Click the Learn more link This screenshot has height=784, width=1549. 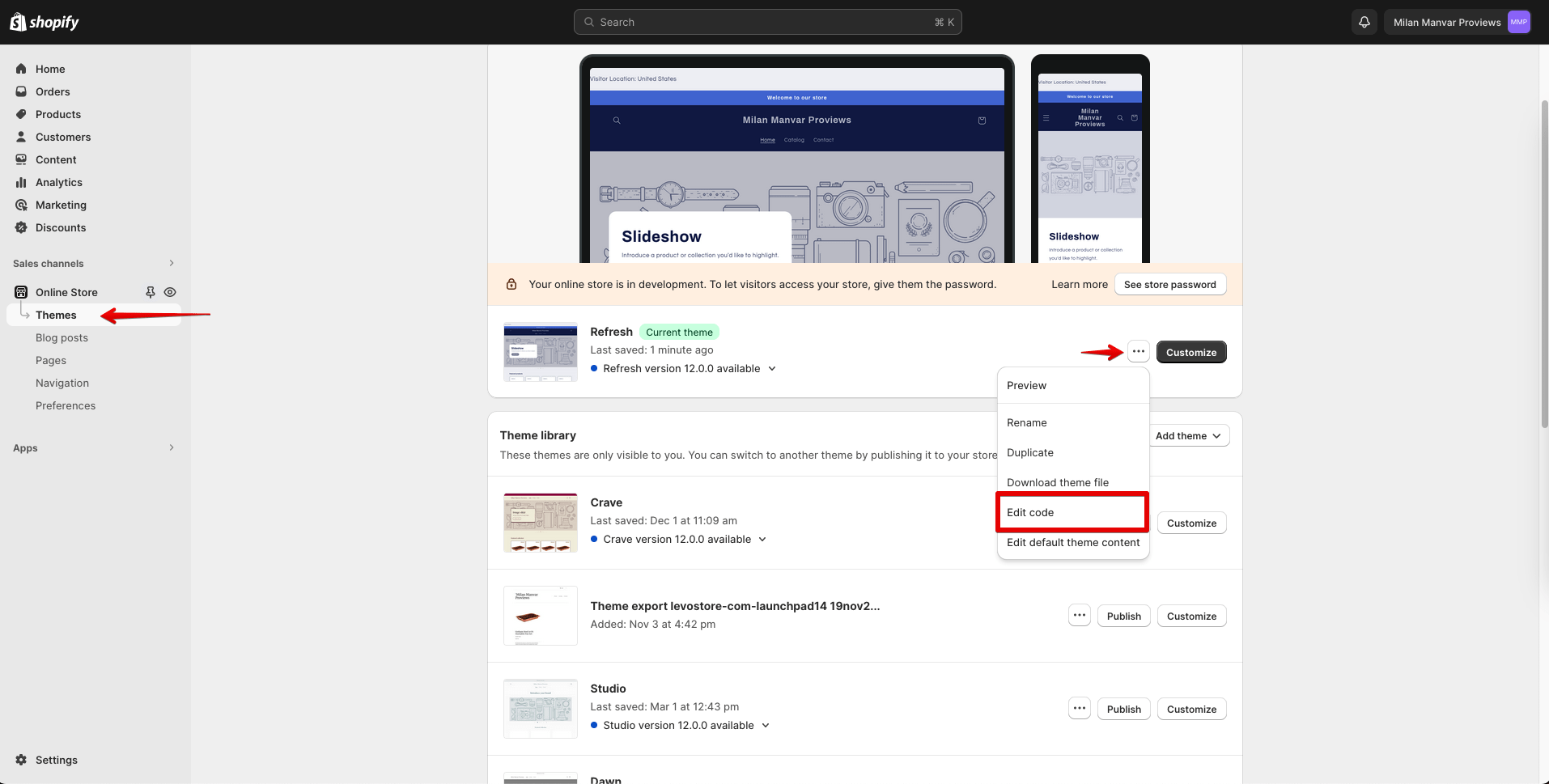point(1079,284)
